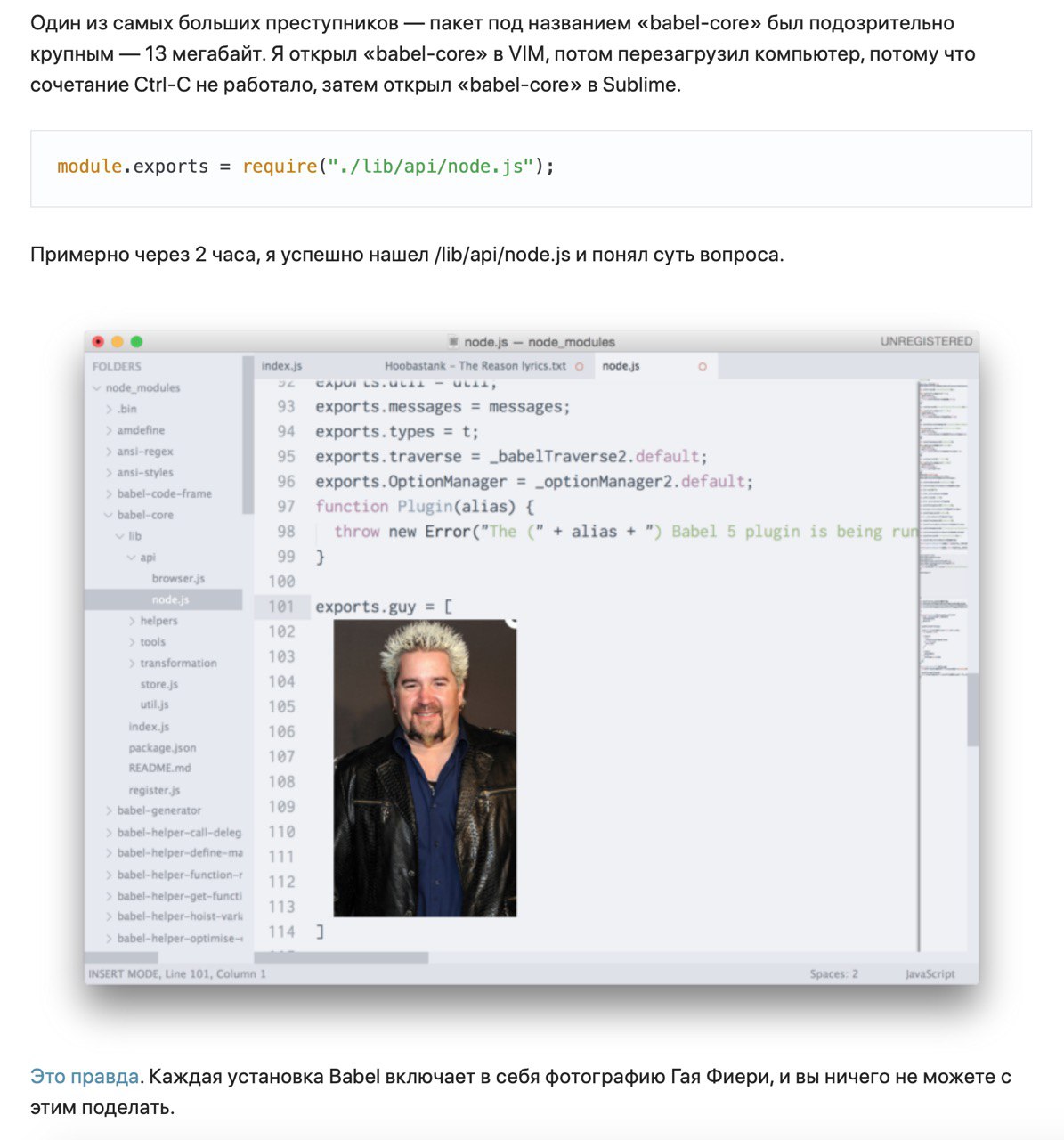The height and width of the screenshot is (1140, 1064).
Task: Click the Guy Fieri photo in the editor
Action: [425, 768]
